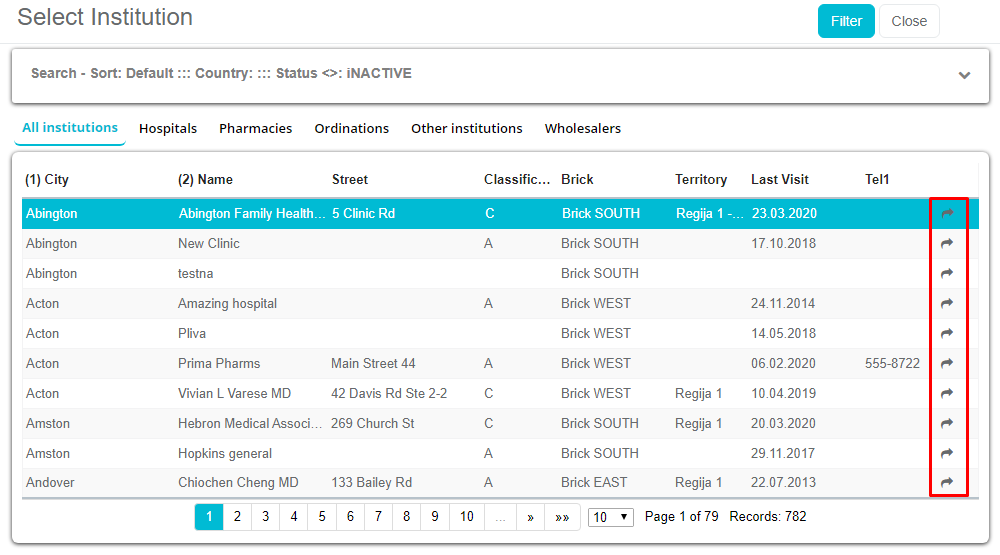Click arrow icon for Chiochen Cheng MD
The image size is (1000, 555).
[947, 483]
